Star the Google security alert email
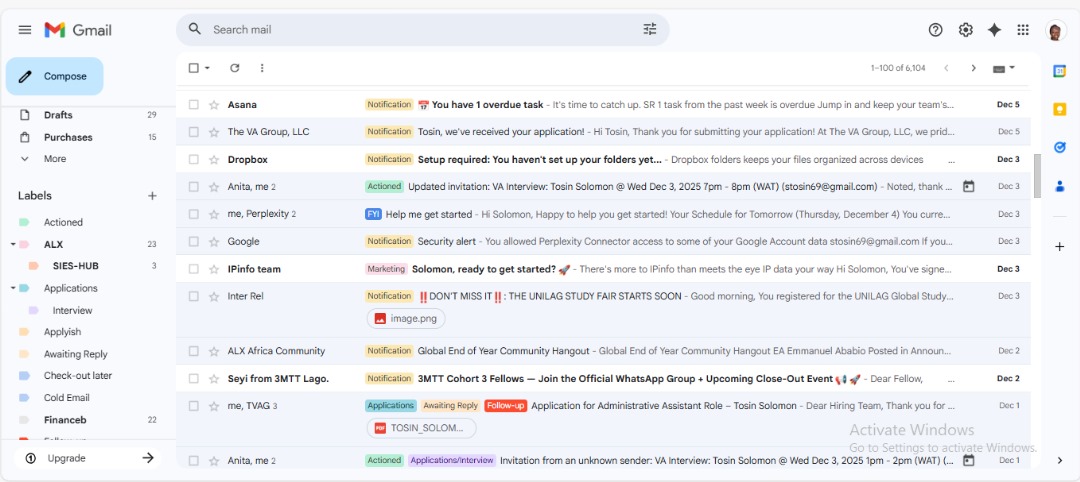 [x=214, y=242]
